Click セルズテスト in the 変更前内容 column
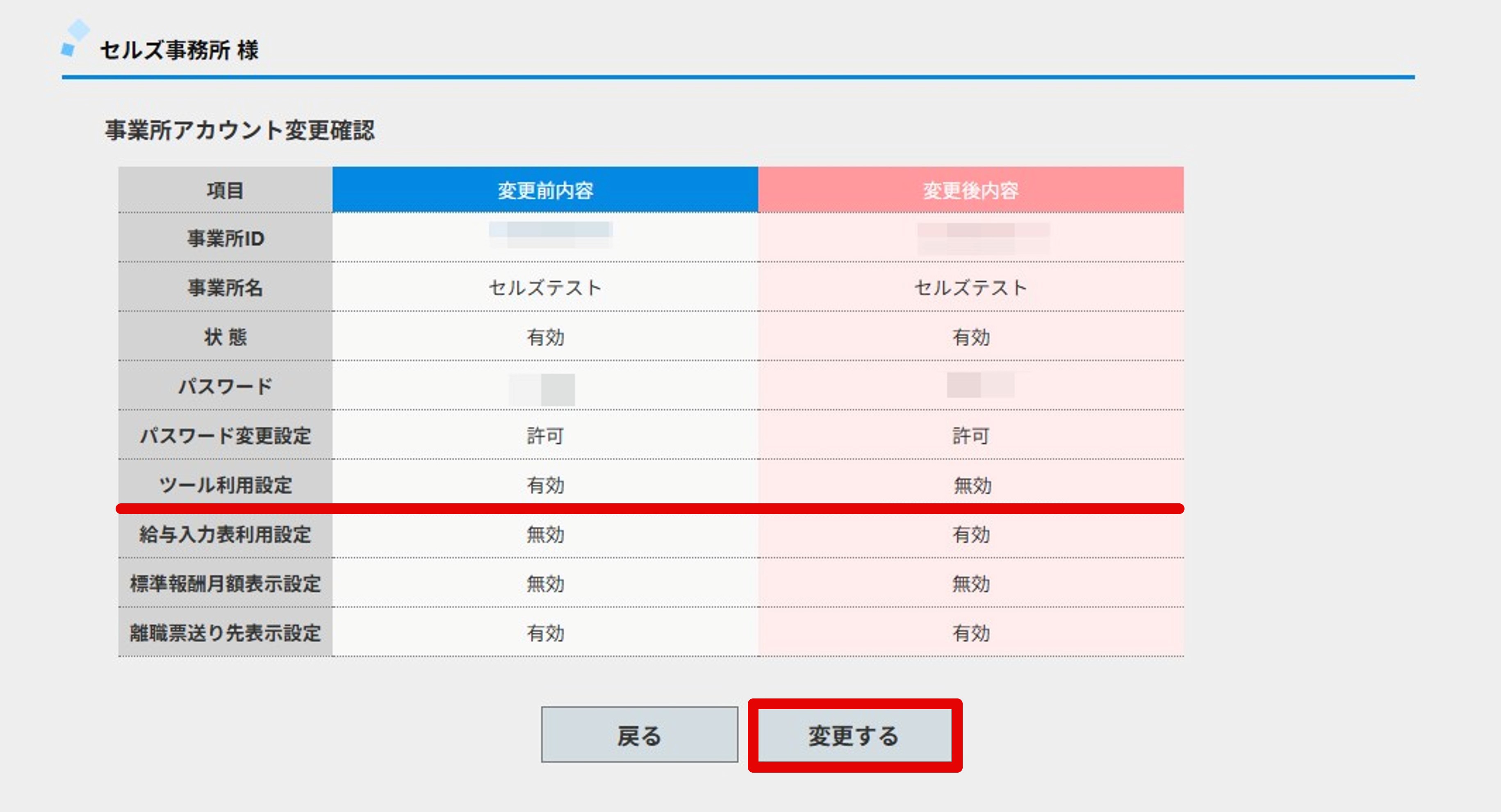 pyautogui.click(x=545, y=288)
